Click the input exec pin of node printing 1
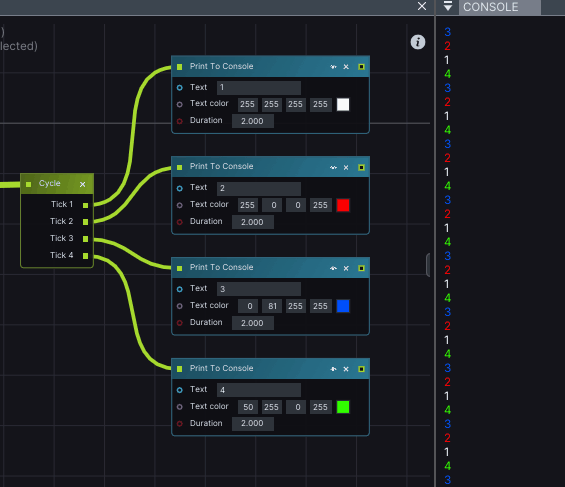565x487 pixels. pos(179,67)
